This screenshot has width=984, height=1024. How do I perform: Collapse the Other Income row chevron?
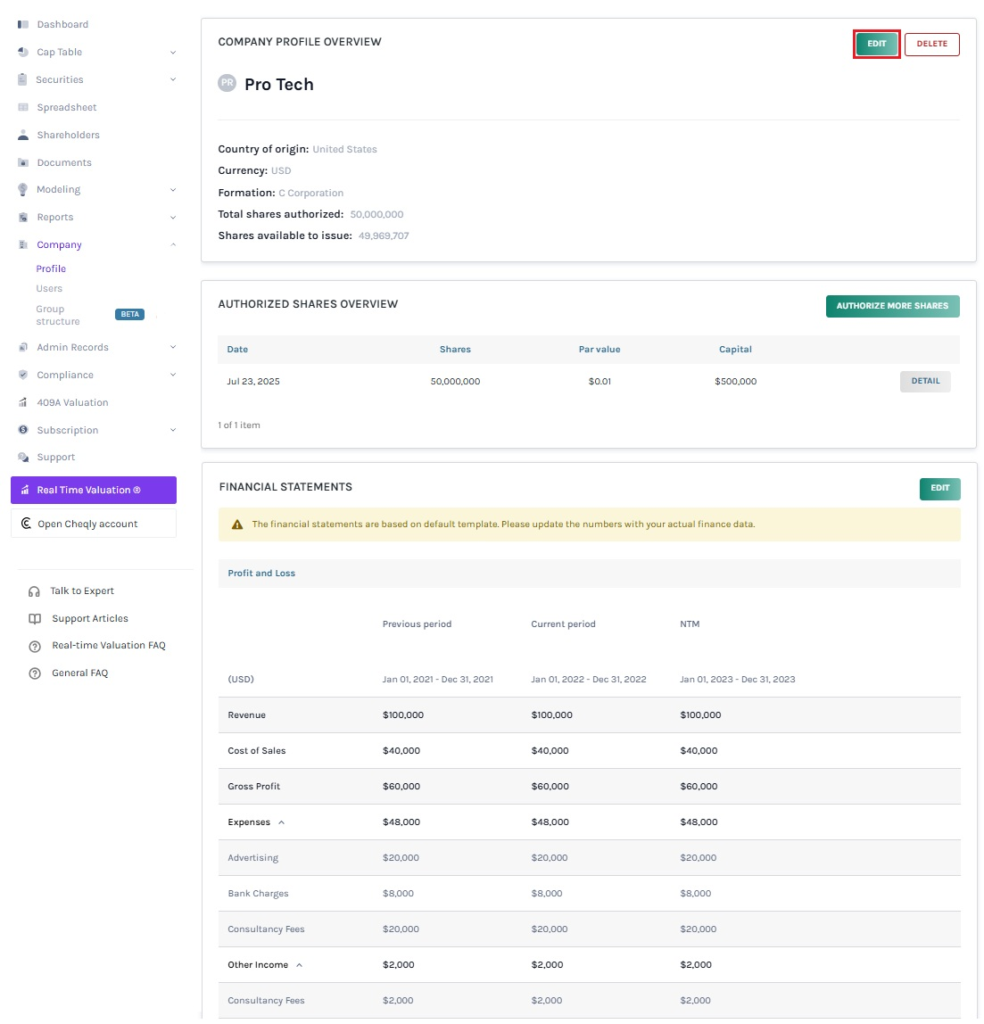click(x=299, y=965)
